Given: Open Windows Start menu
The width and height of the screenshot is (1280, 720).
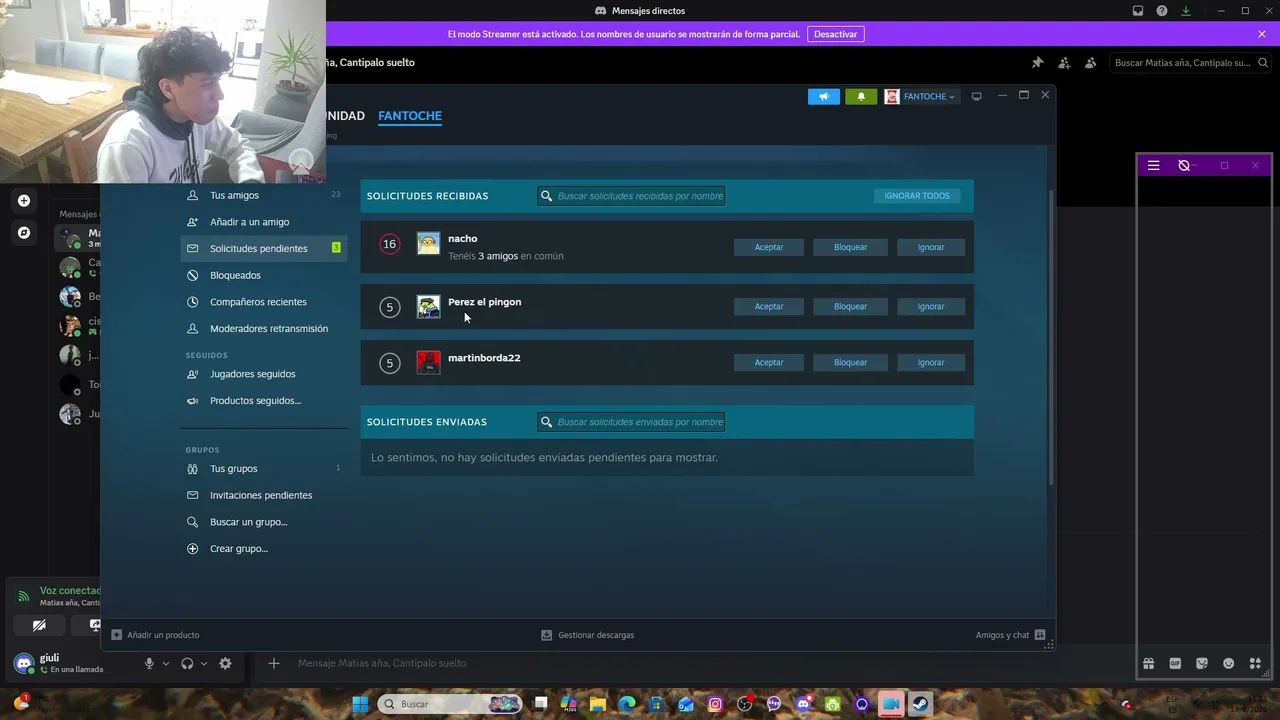Looking at the screenshot, I should click(360, 704).
